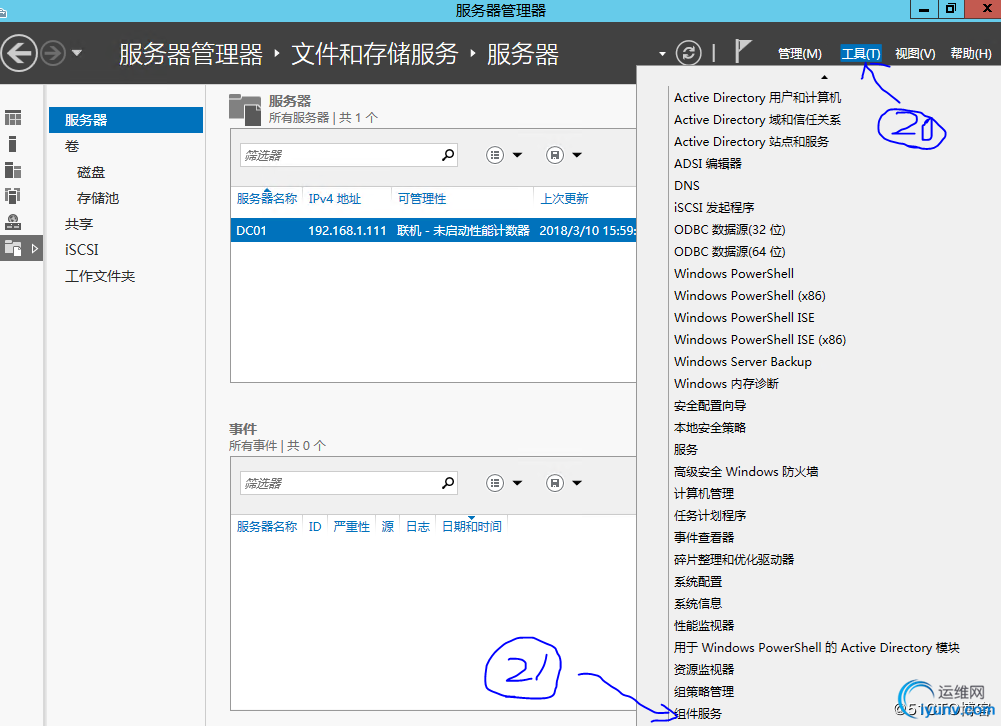
Task: Open Dashboard icon in left sidebar
Action: click(x=13, y=118)
